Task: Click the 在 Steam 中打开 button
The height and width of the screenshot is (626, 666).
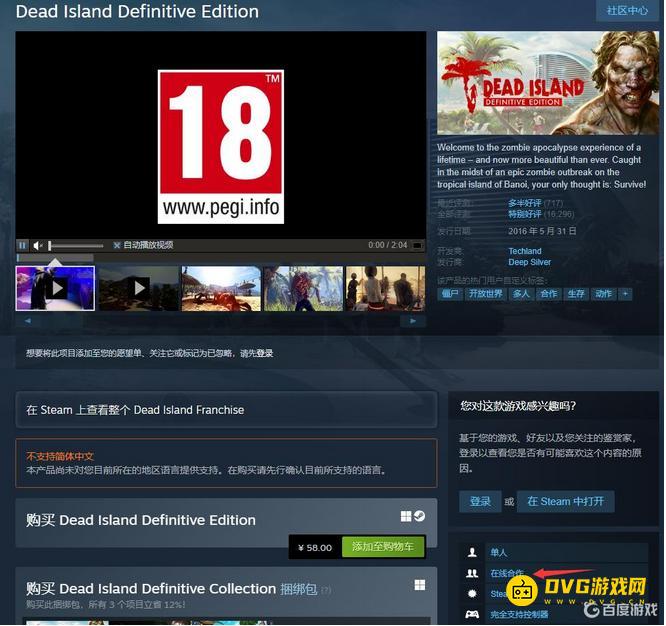Action: tap(567, 501)
